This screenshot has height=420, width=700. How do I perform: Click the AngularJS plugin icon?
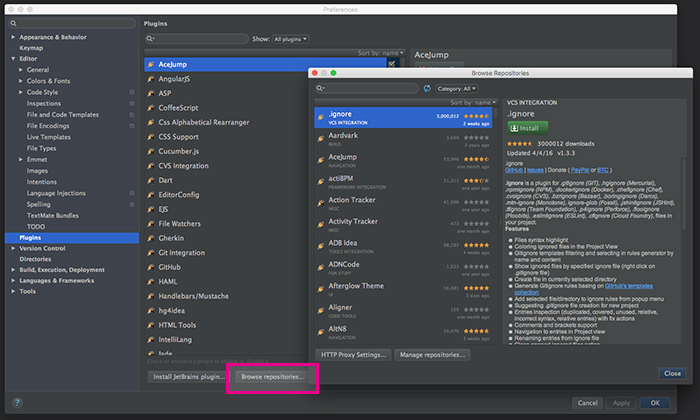151,79
